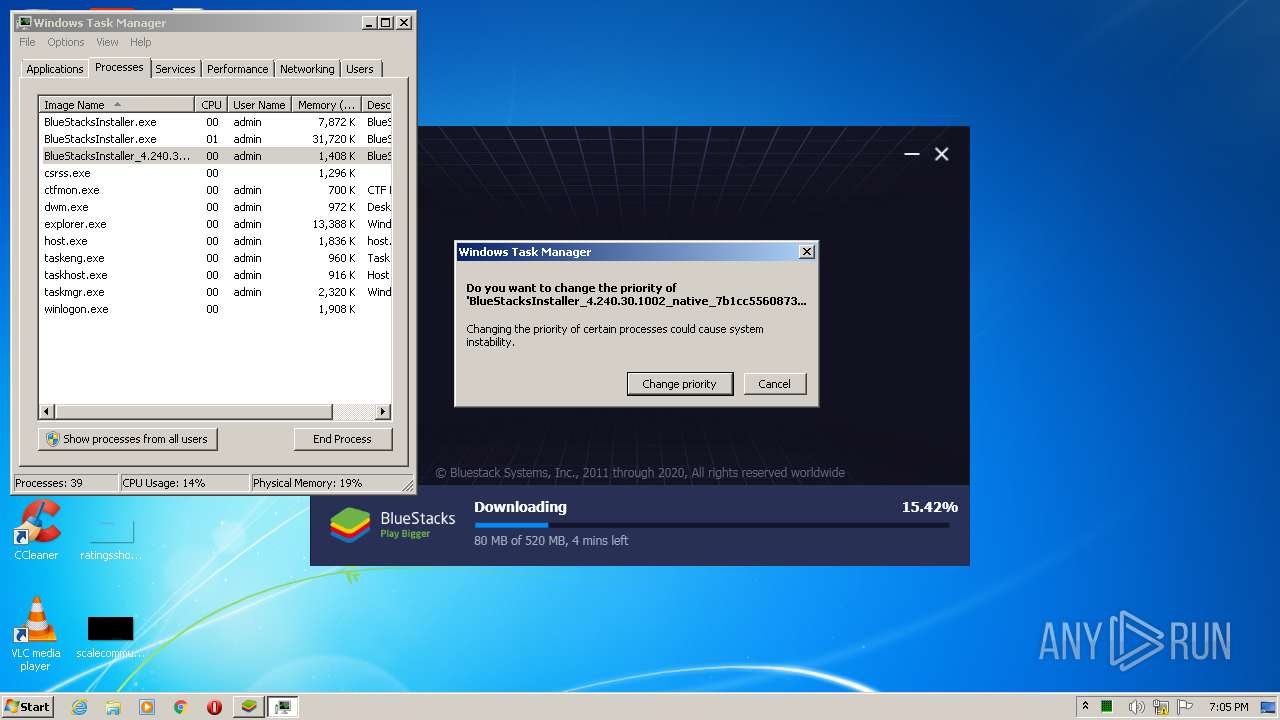Image resolution: width=1280 pixels, height=720 pixels.
Task: Minimize the BlueStacks installer window
Action: tap(911, 154)
